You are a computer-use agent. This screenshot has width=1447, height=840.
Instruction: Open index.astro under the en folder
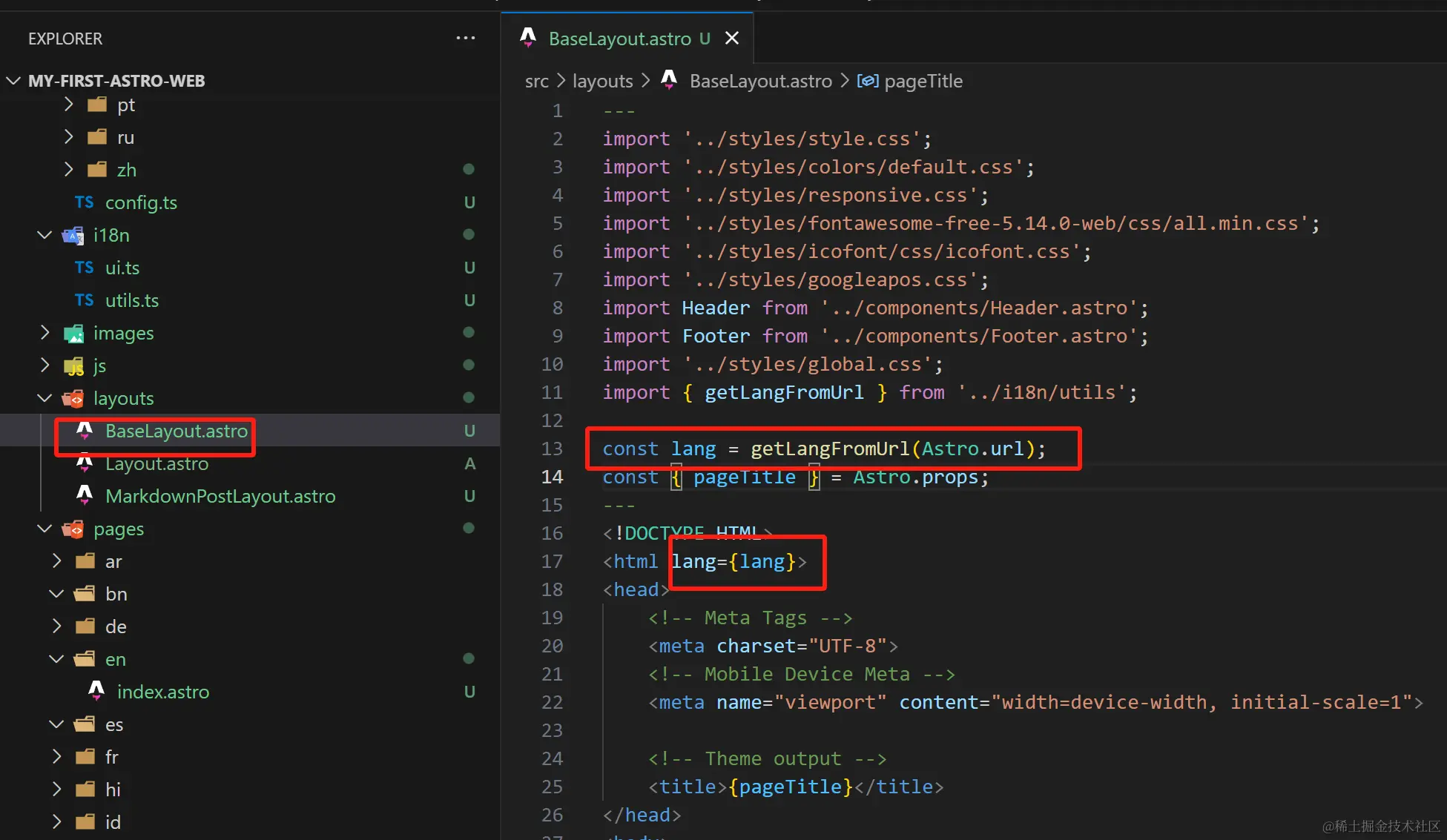[x=162, y=692]
